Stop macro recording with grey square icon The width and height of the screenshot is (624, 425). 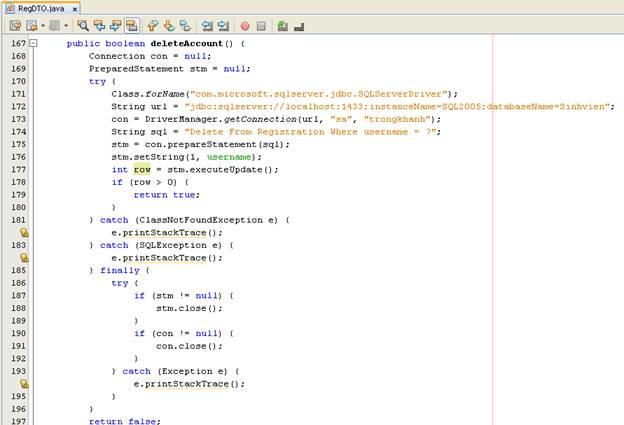[x=261, y=26]
